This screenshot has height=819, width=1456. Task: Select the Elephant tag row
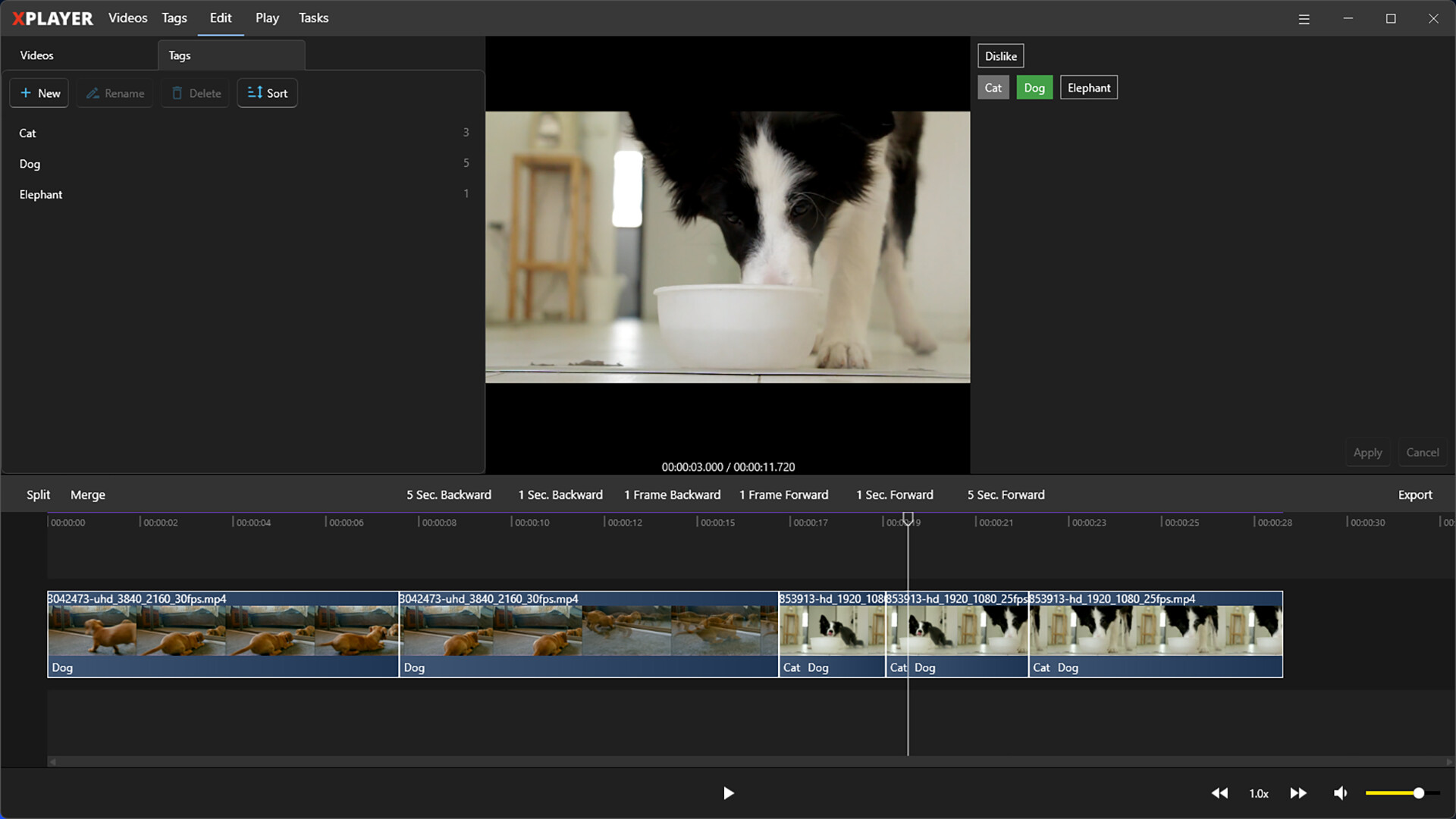coord(243,195)
